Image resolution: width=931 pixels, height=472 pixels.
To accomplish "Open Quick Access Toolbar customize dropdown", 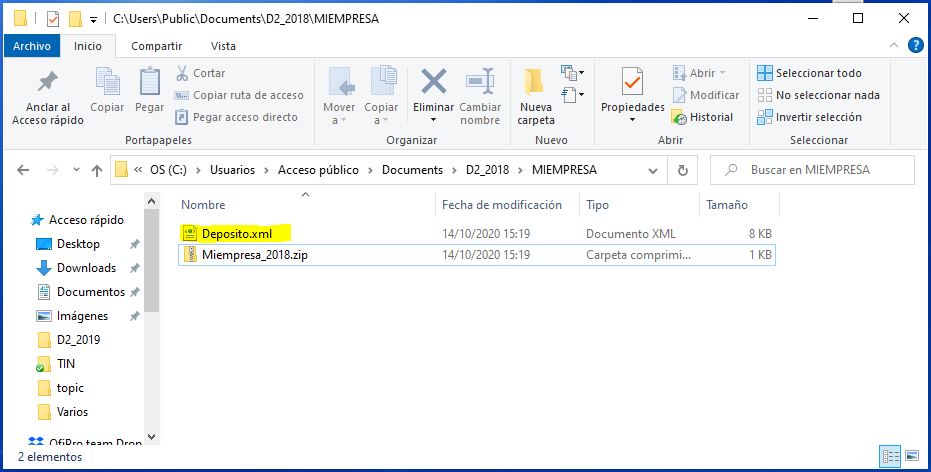I will [x=93, y=20].
